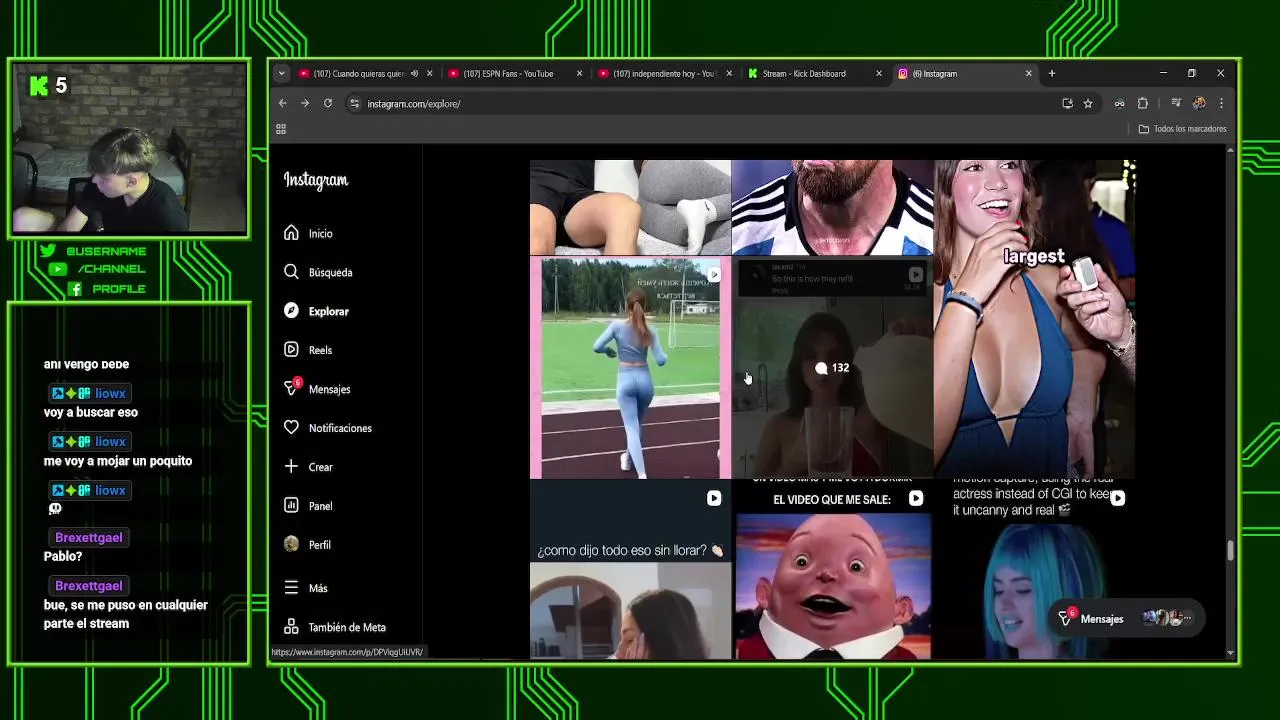Open the hovered post with 132 comments

point(832,368)
